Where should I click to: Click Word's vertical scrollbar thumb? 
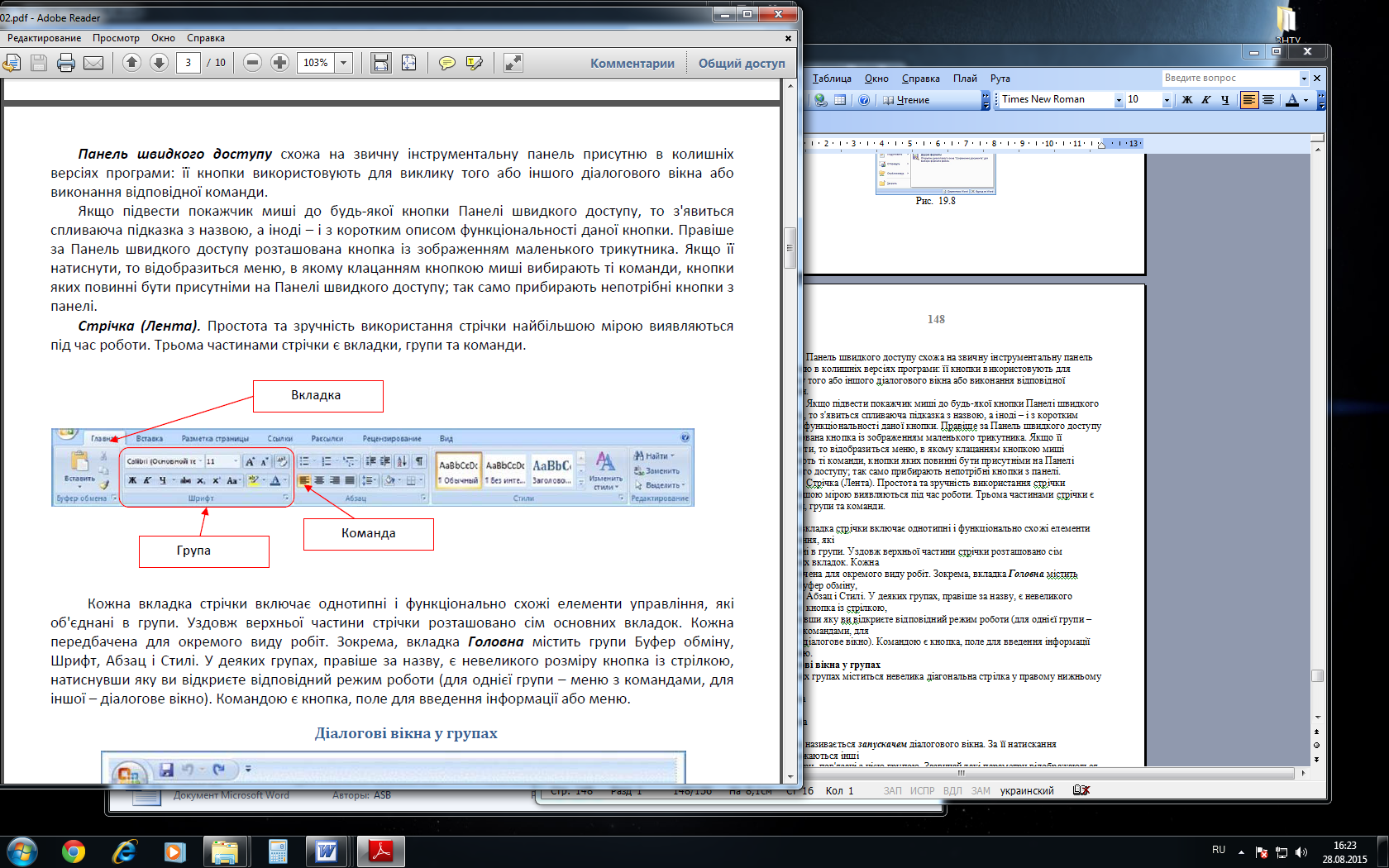click(1318, 675)
